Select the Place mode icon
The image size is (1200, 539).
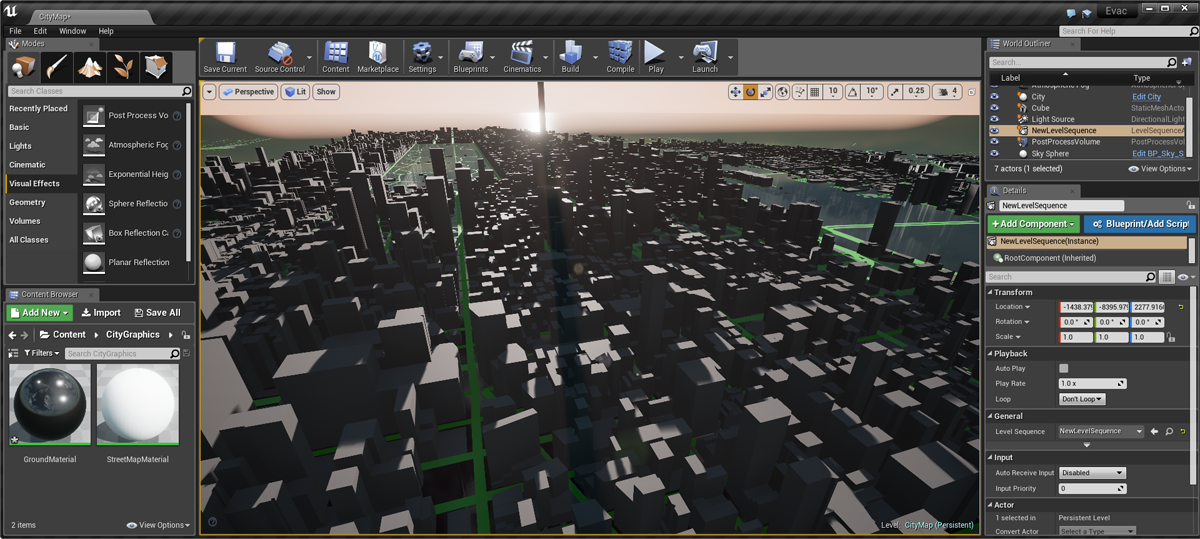[x=23, y=66]
